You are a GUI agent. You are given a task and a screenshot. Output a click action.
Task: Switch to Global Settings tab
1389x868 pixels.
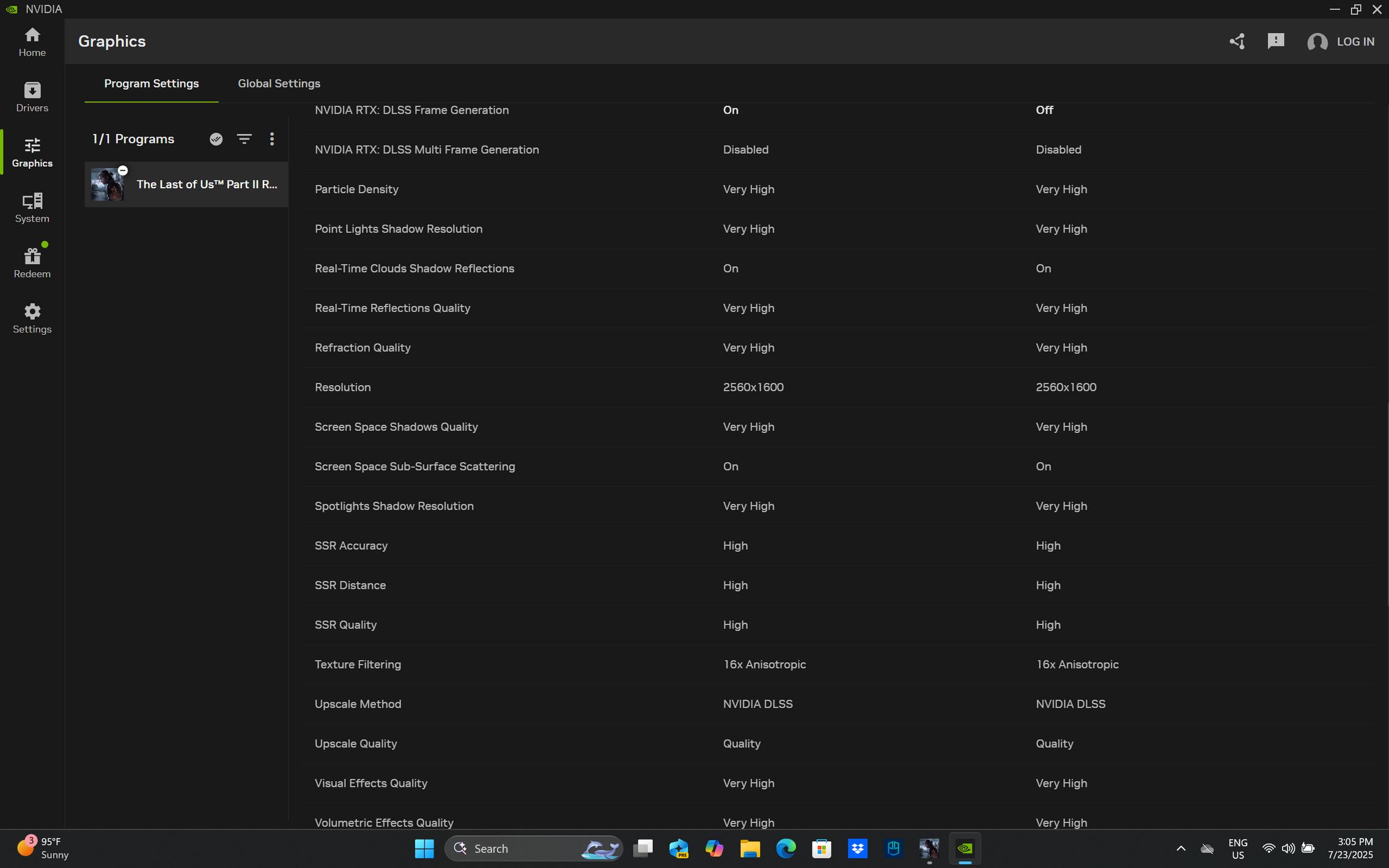coord(279,83)
